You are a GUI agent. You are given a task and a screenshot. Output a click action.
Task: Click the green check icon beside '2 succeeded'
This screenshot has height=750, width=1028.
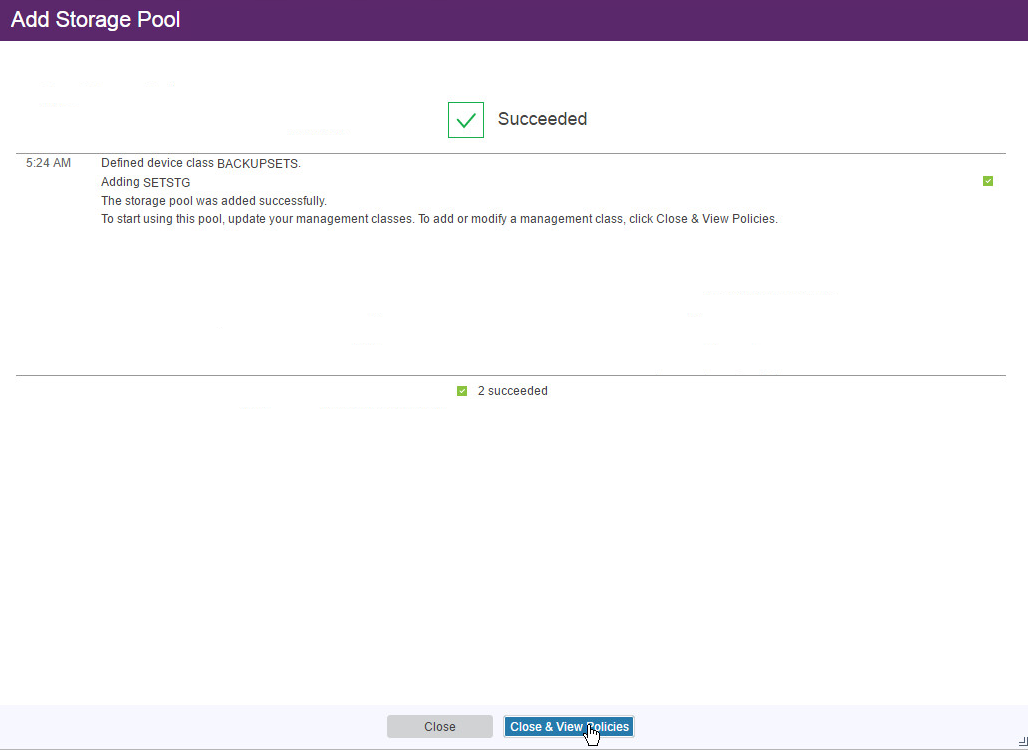(x=462, y=391)
